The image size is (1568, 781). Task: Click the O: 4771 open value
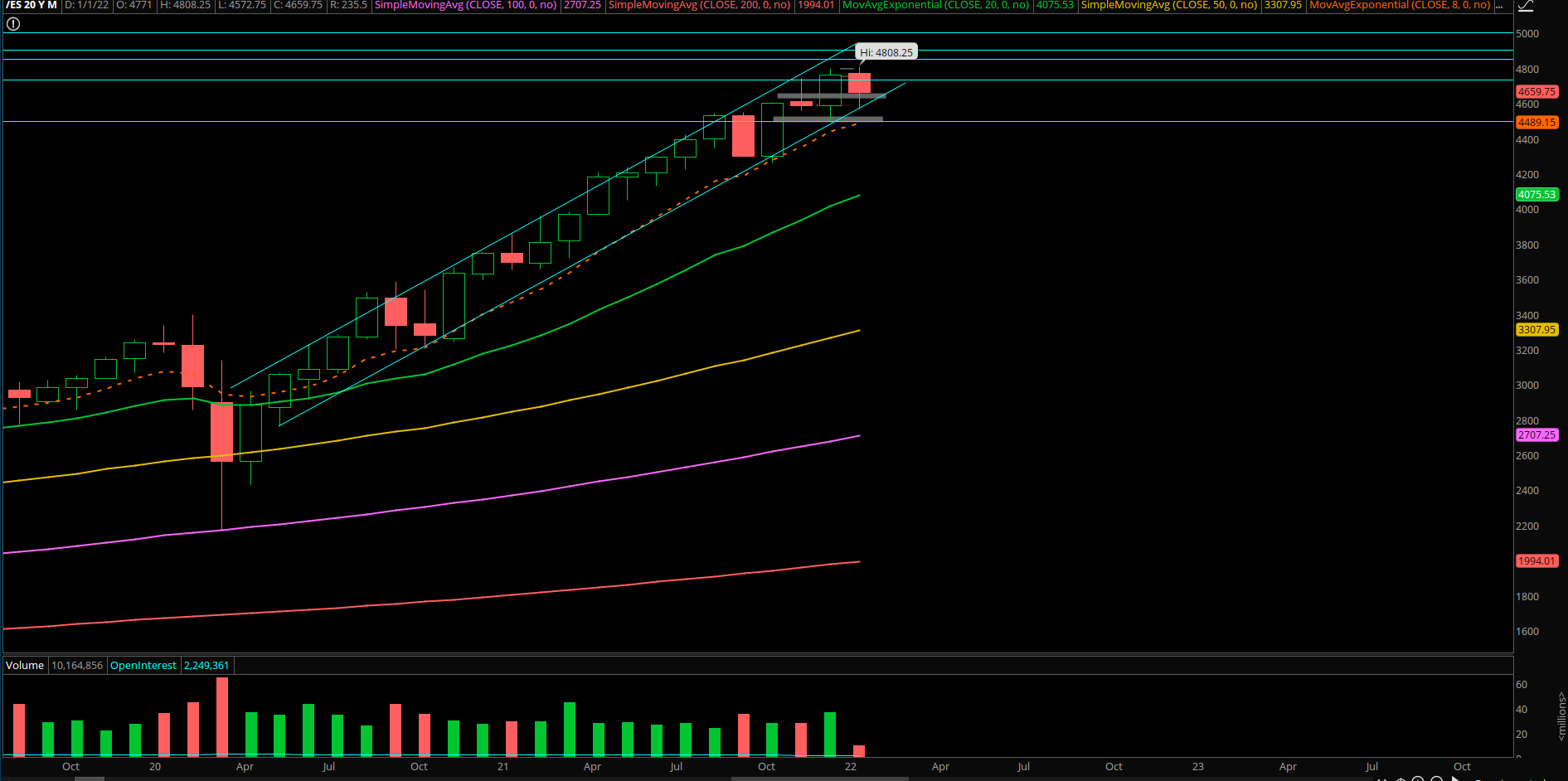[x=133, y=5]
